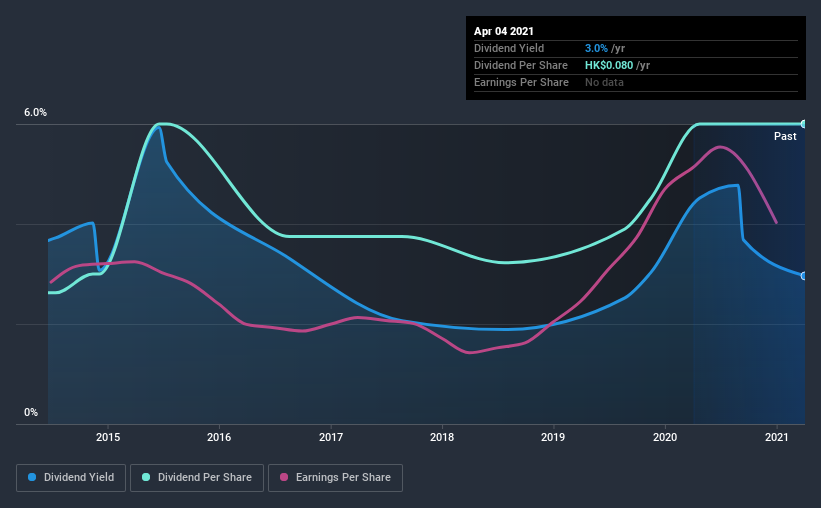Viewport: 821px width, 508px height.
Task: Toggle the Dividend Per Share legend button
Action: click(x=197, y=478)
